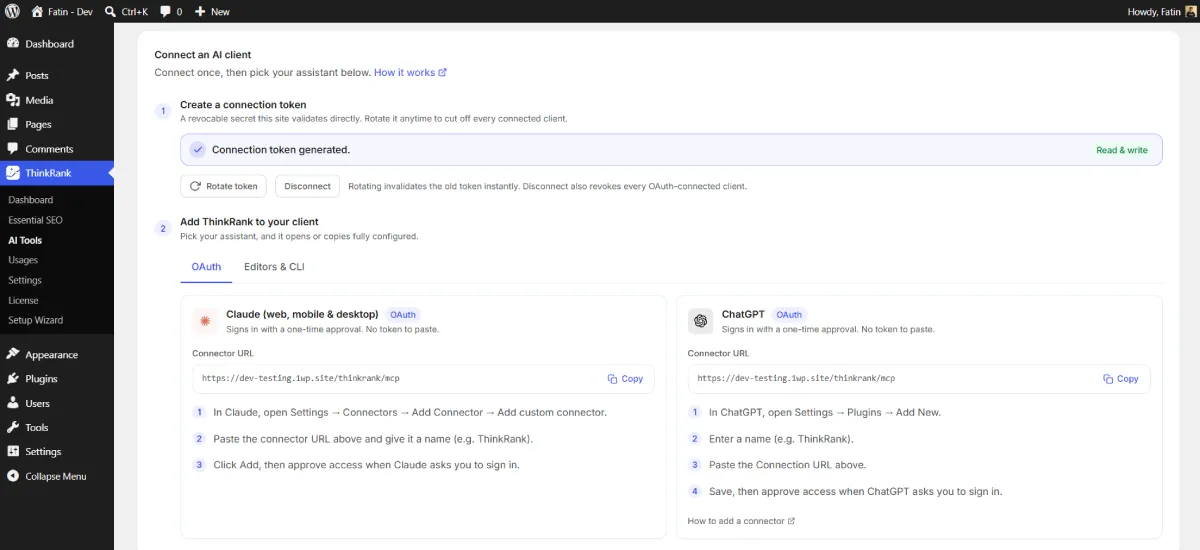Screen dimensions: 1200x550
Task: Click the OAuth badge next to Claude
Action: pyautogui.click(x=403, y=314)
